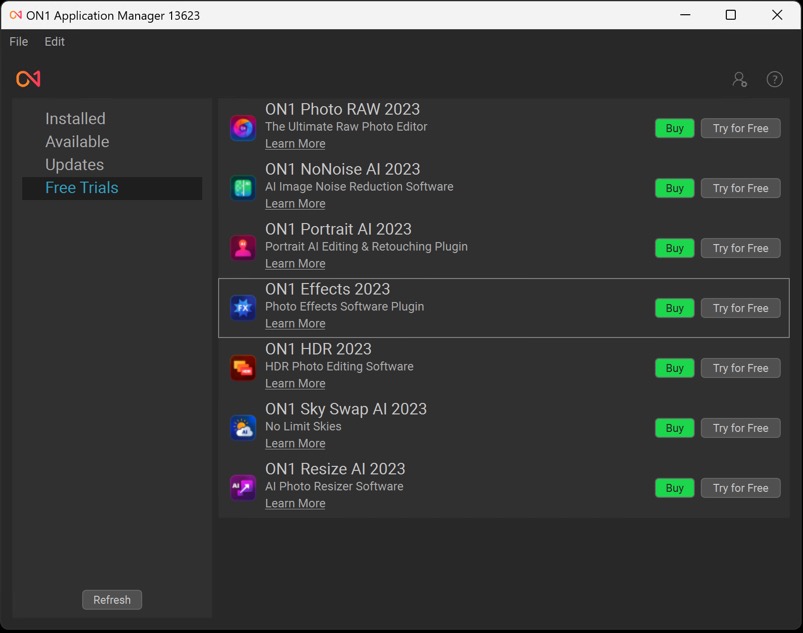Buy ON1 Effects 2023

click(x=674, y=308)
